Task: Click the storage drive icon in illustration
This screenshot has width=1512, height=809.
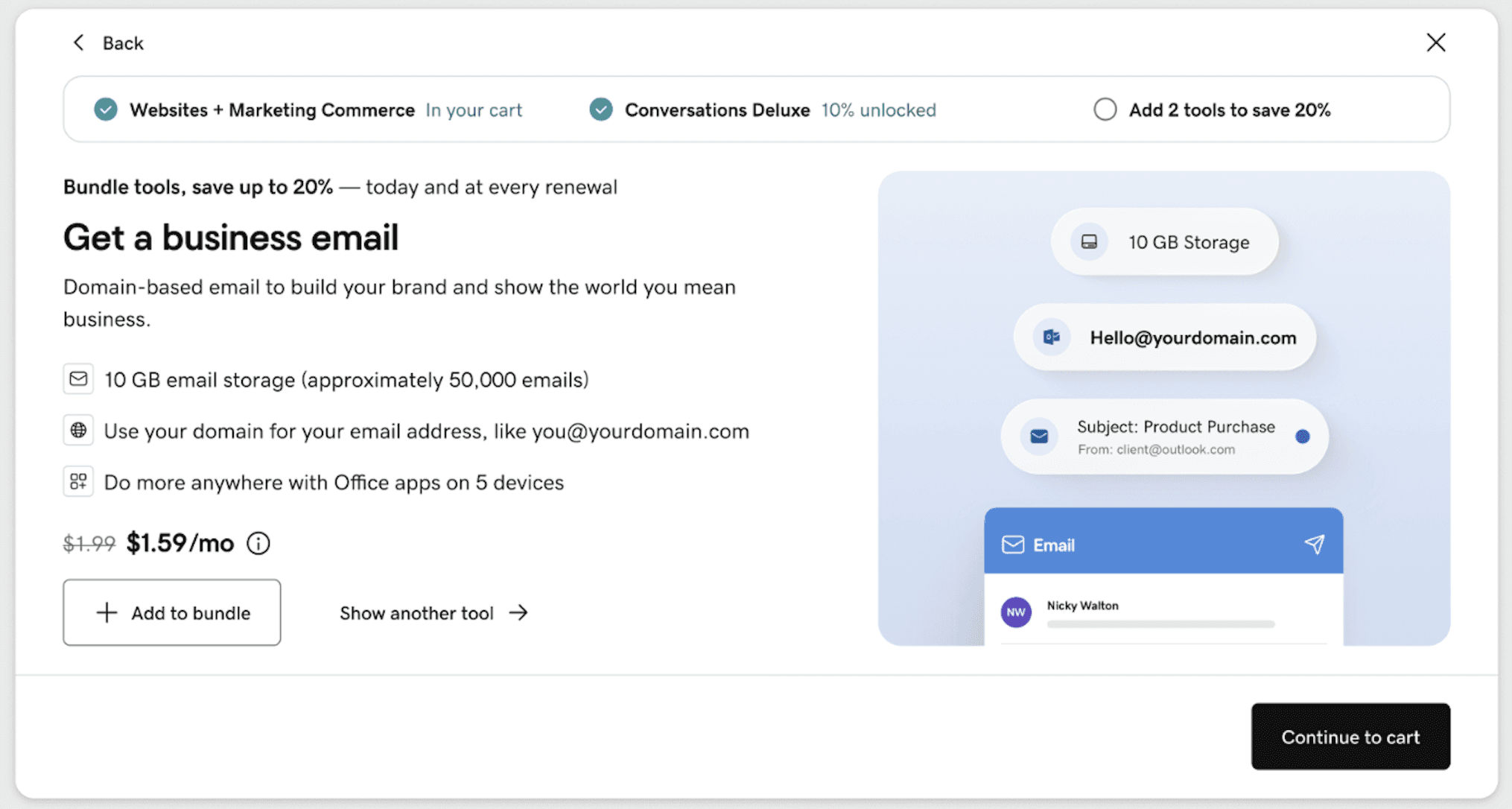Action: tap(1089, 242)
